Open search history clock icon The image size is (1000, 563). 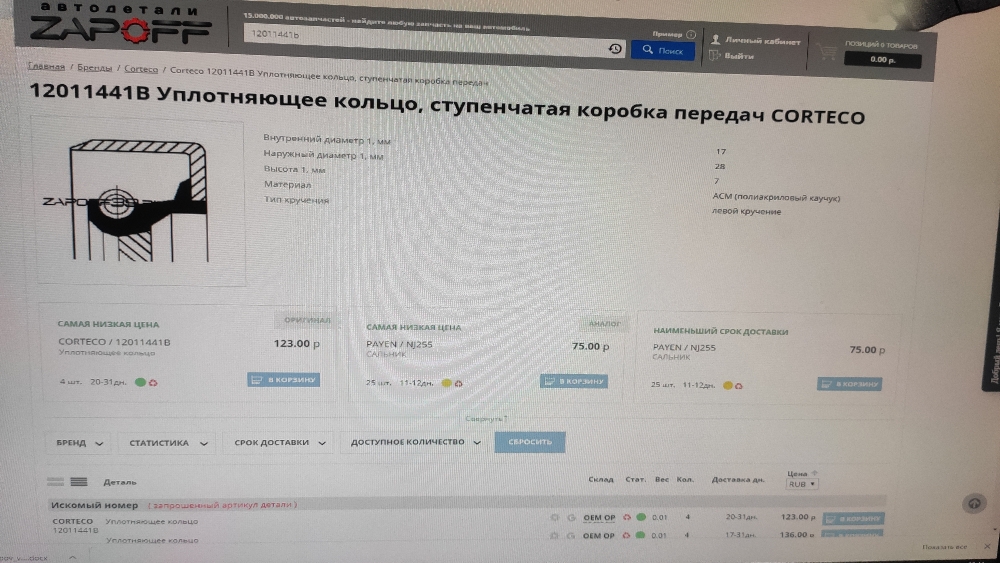click(x=615, y=48)
